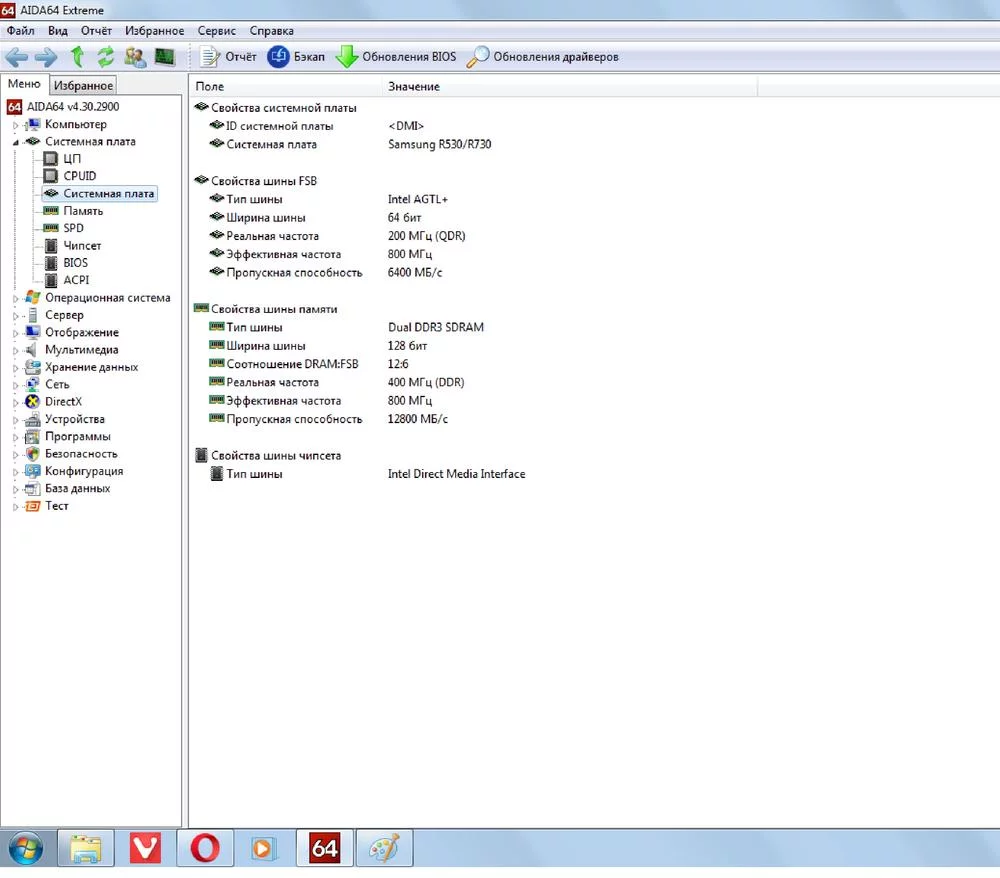Viewport: 1000px width, 878px height.
Task: Switch to the Избранное tab
Action: (x=84, y=86)
